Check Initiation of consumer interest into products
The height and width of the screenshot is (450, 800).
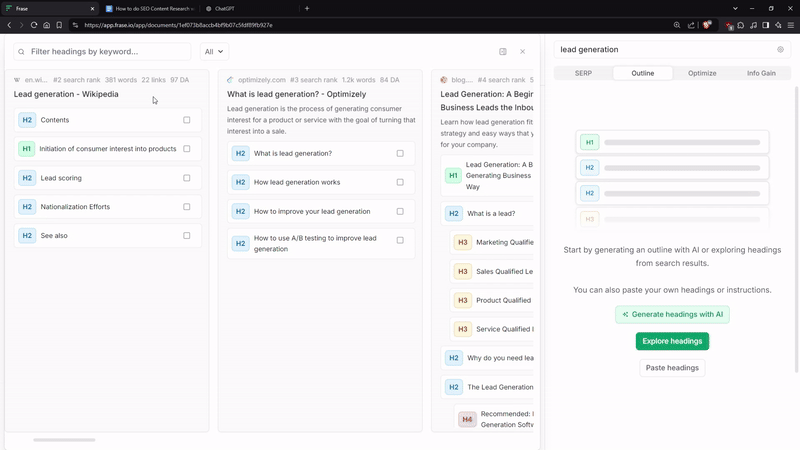tap(187, 148)
